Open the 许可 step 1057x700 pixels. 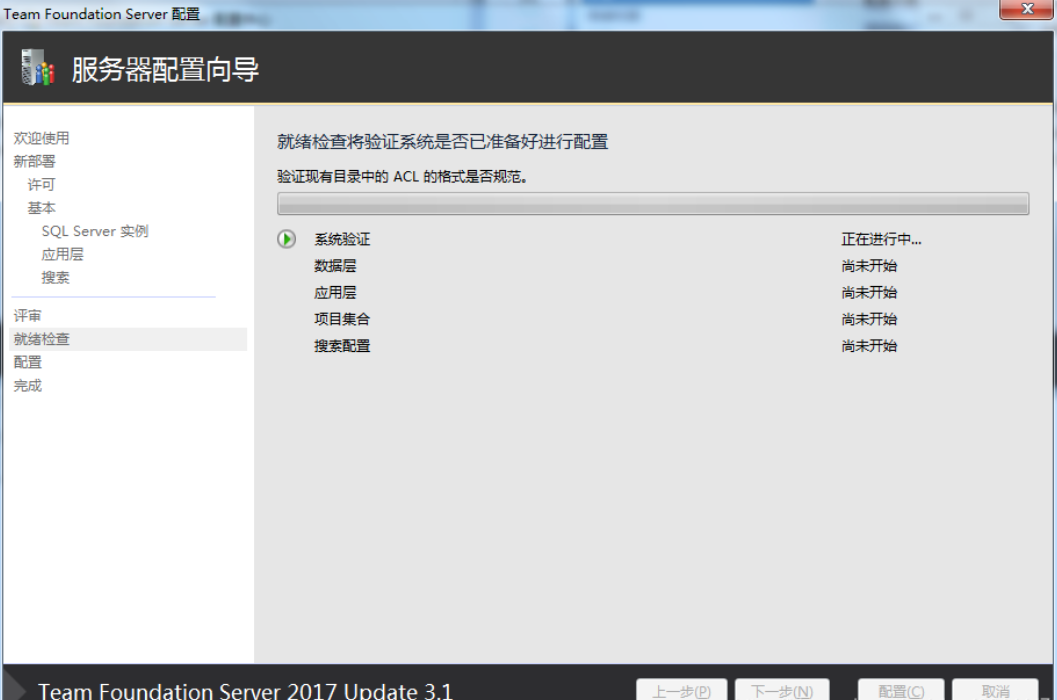tap(41, 185)
